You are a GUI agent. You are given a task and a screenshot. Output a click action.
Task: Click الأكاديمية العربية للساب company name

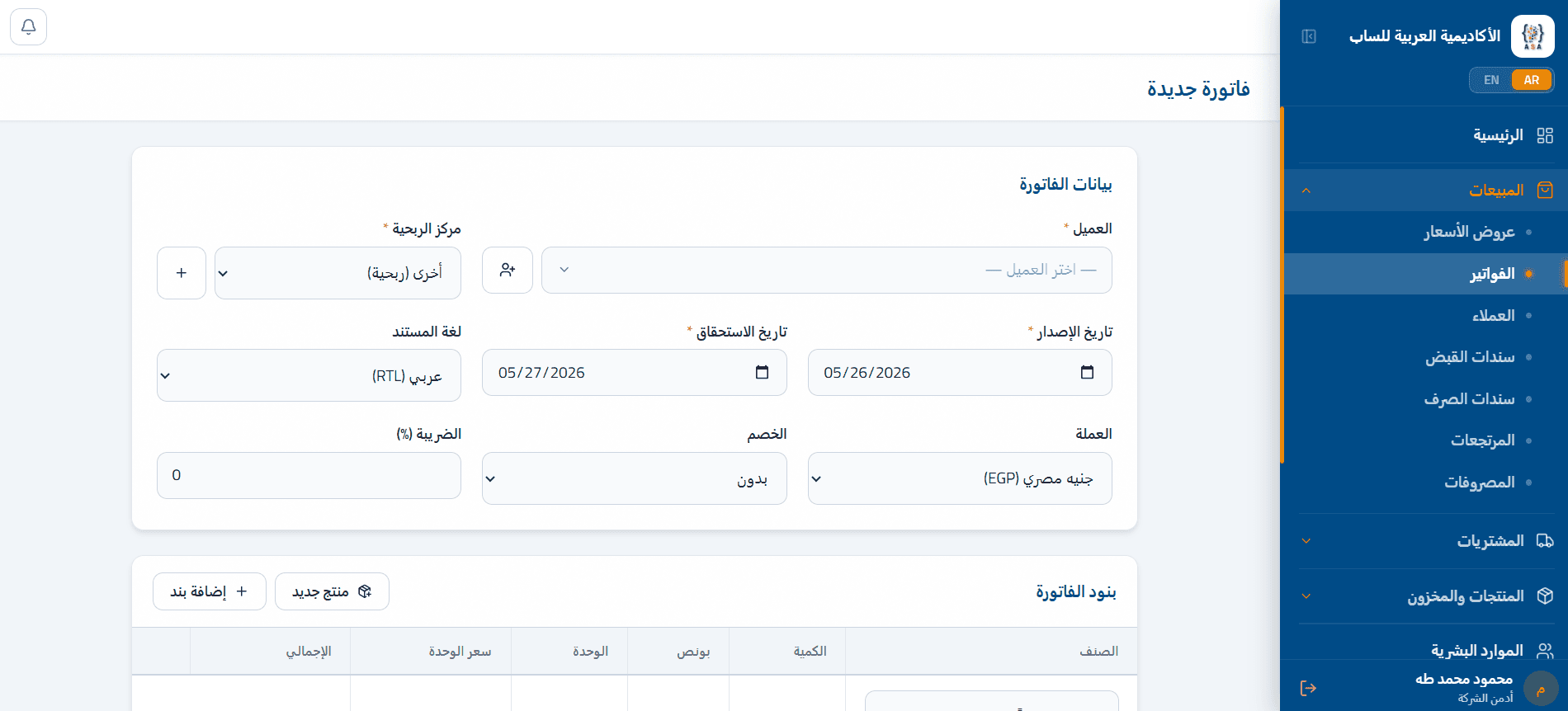pyautogui.click(x=1424, y=36)
